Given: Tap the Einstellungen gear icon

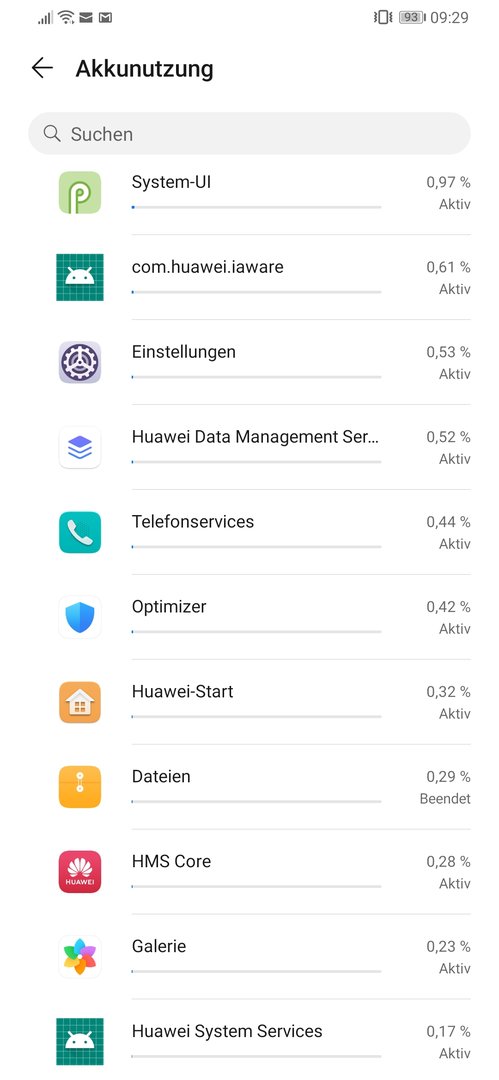Looking at the screenshot, I should (80, 362).
